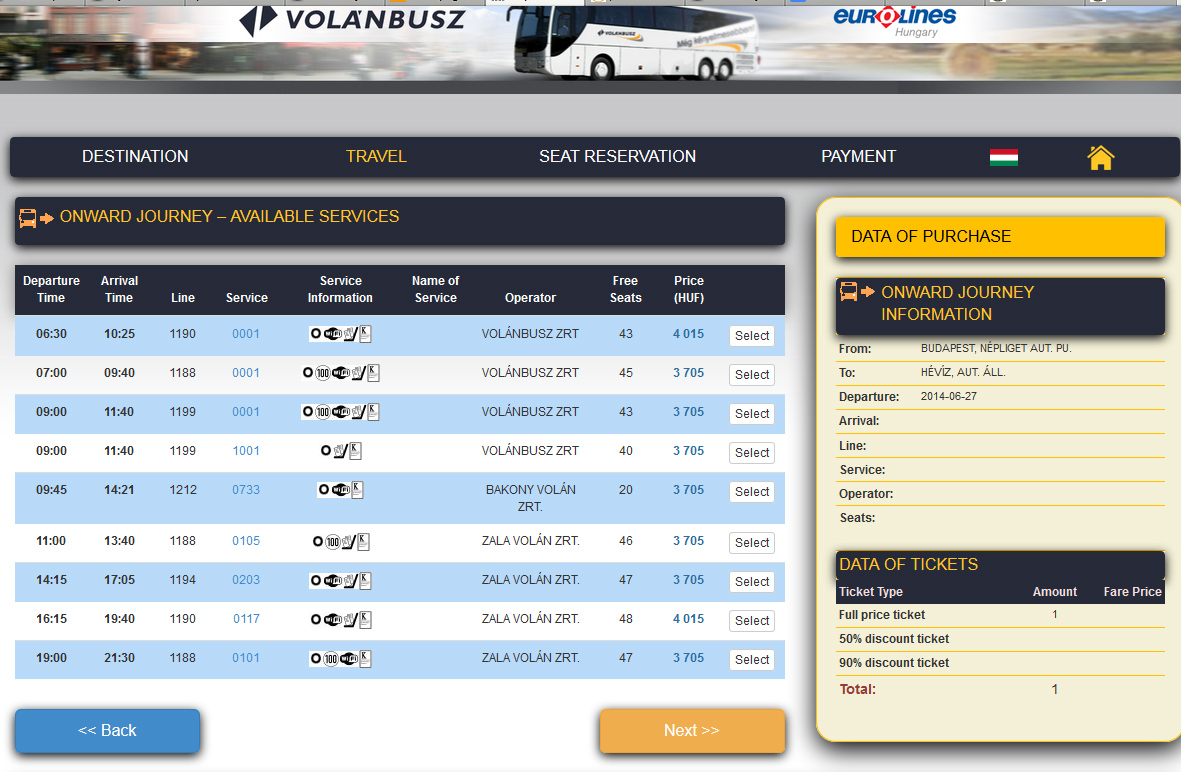This screenshot has height=772, width=1181.
Task: Open service link 0117
Action: (246, 619)
